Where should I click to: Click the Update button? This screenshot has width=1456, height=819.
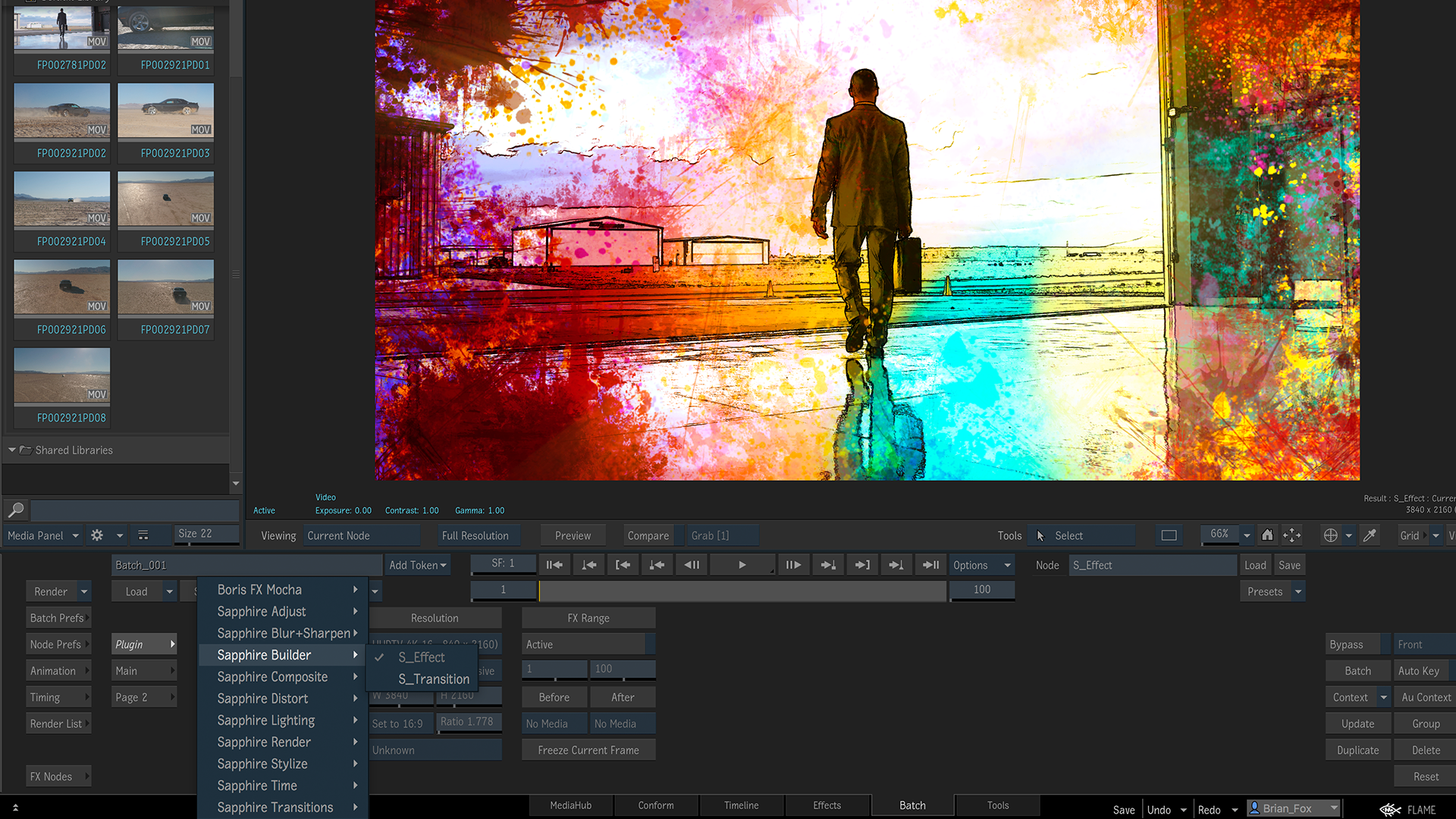(x=1357, y=724)
